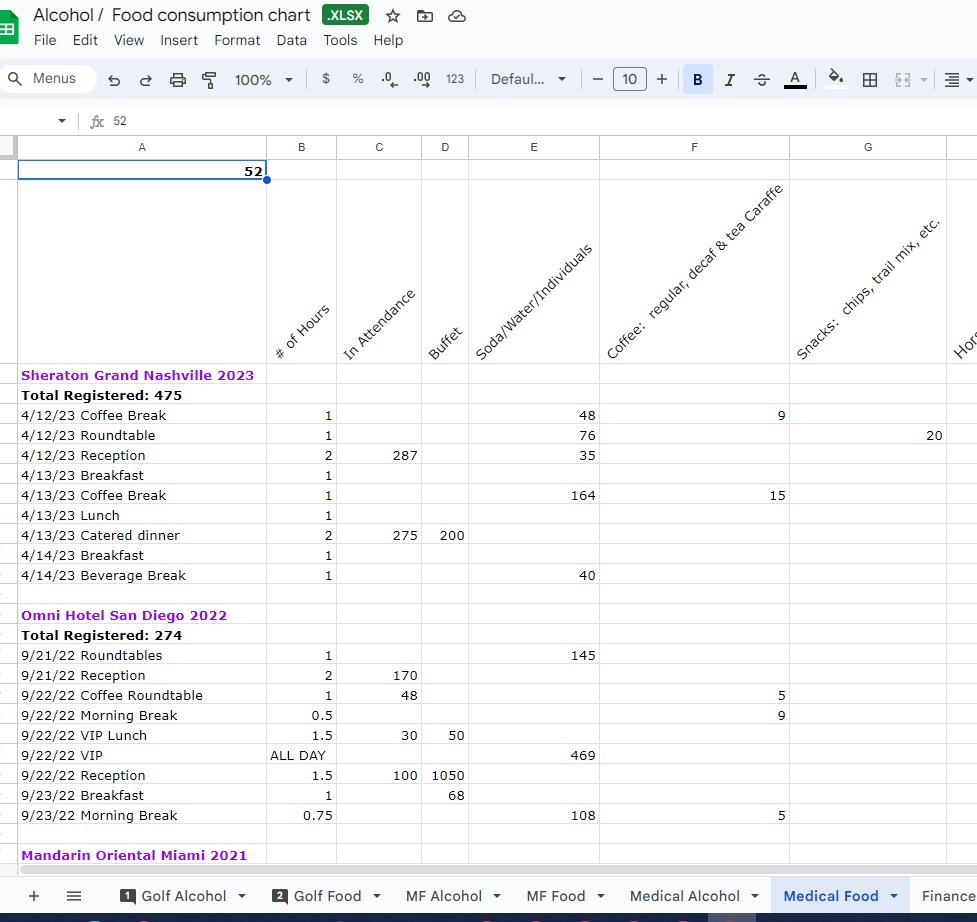The width and height of the screenshot is (977, 922).
Task: Open the text color picker
Action: tap(794, 80)
